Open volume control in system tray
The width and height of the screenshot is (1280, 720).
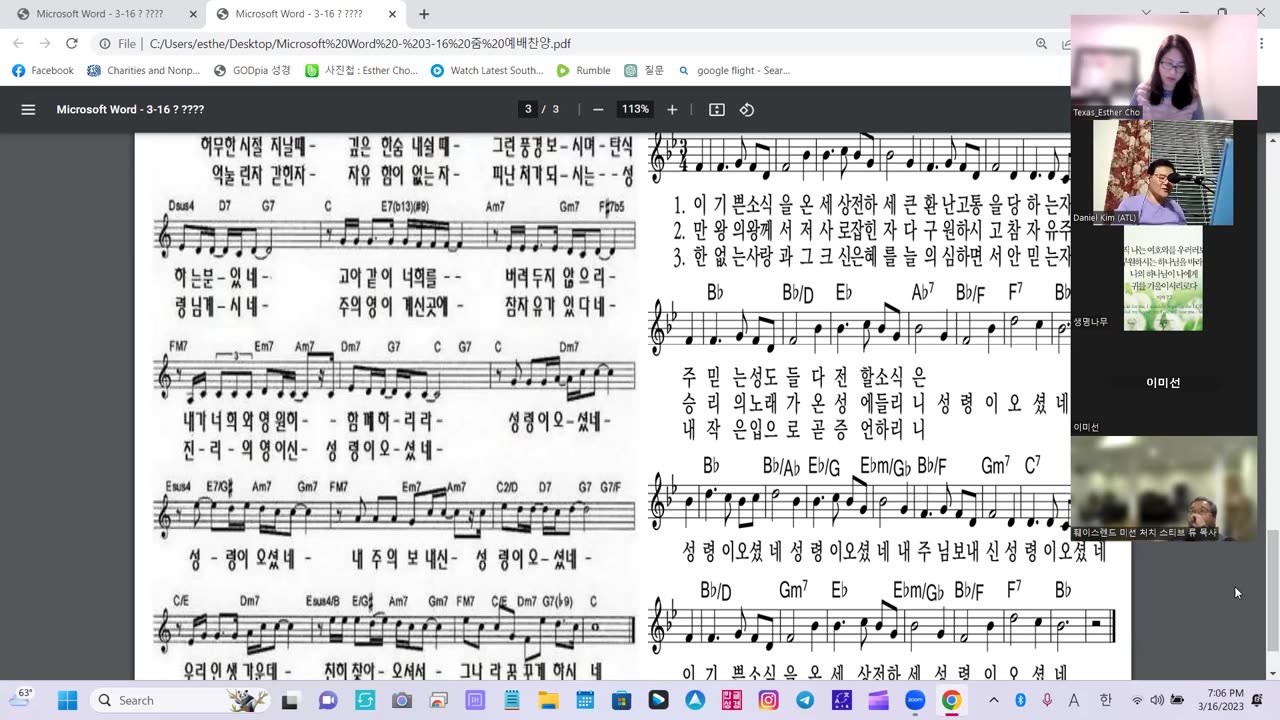[x=1157, y=700]
